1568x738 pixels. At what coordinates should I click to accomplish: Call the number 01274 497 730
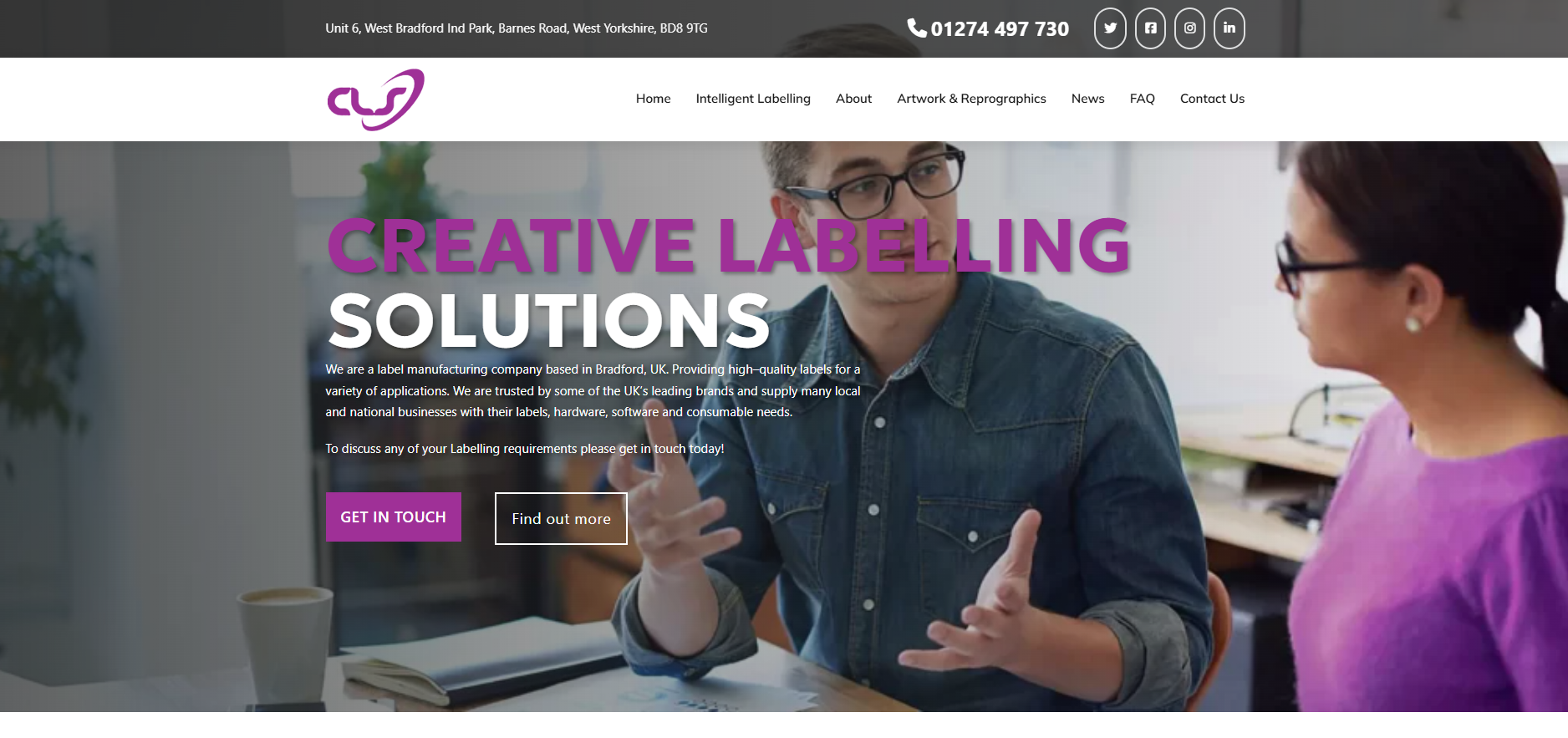[x=1000, y=29]
